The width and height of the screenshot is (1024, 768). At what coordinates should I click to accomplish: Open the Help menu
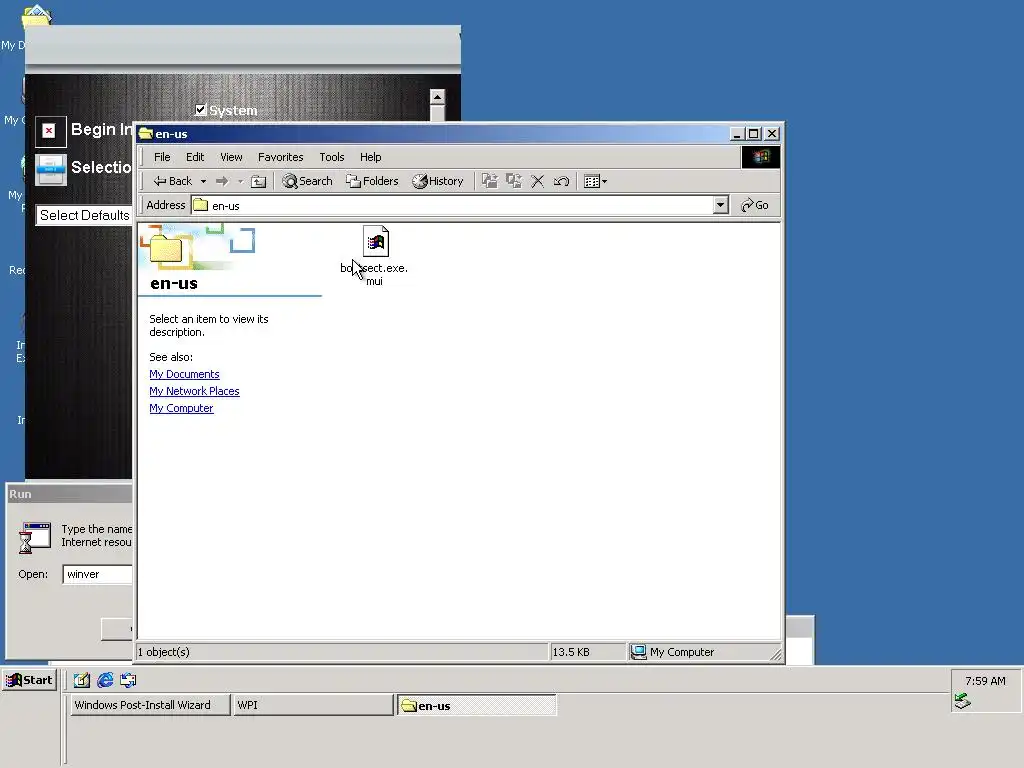(x=370, y=157)
